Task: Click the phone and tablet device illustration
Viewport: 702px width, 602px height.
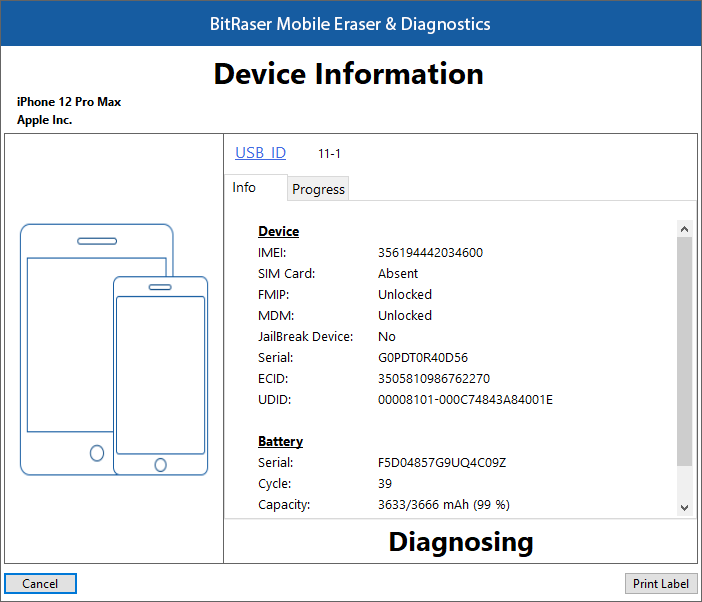Action: (x=114, y=350)
